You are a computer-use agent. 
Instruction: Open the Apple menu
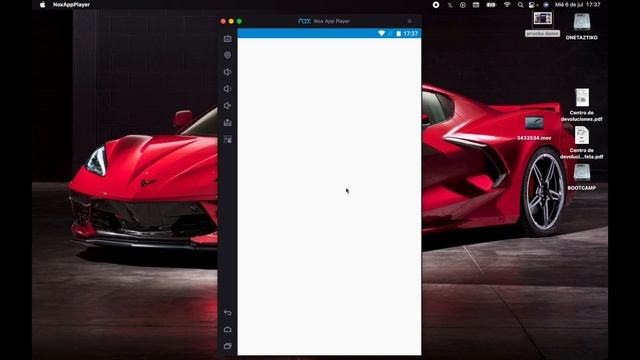[x=42, y=4]
